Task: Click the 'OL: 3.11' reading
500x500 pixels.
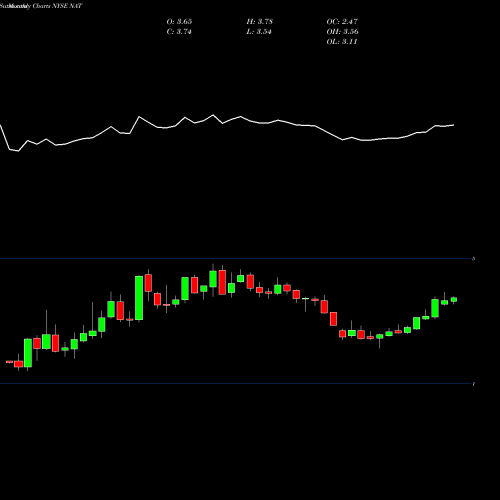Action: 342,42
